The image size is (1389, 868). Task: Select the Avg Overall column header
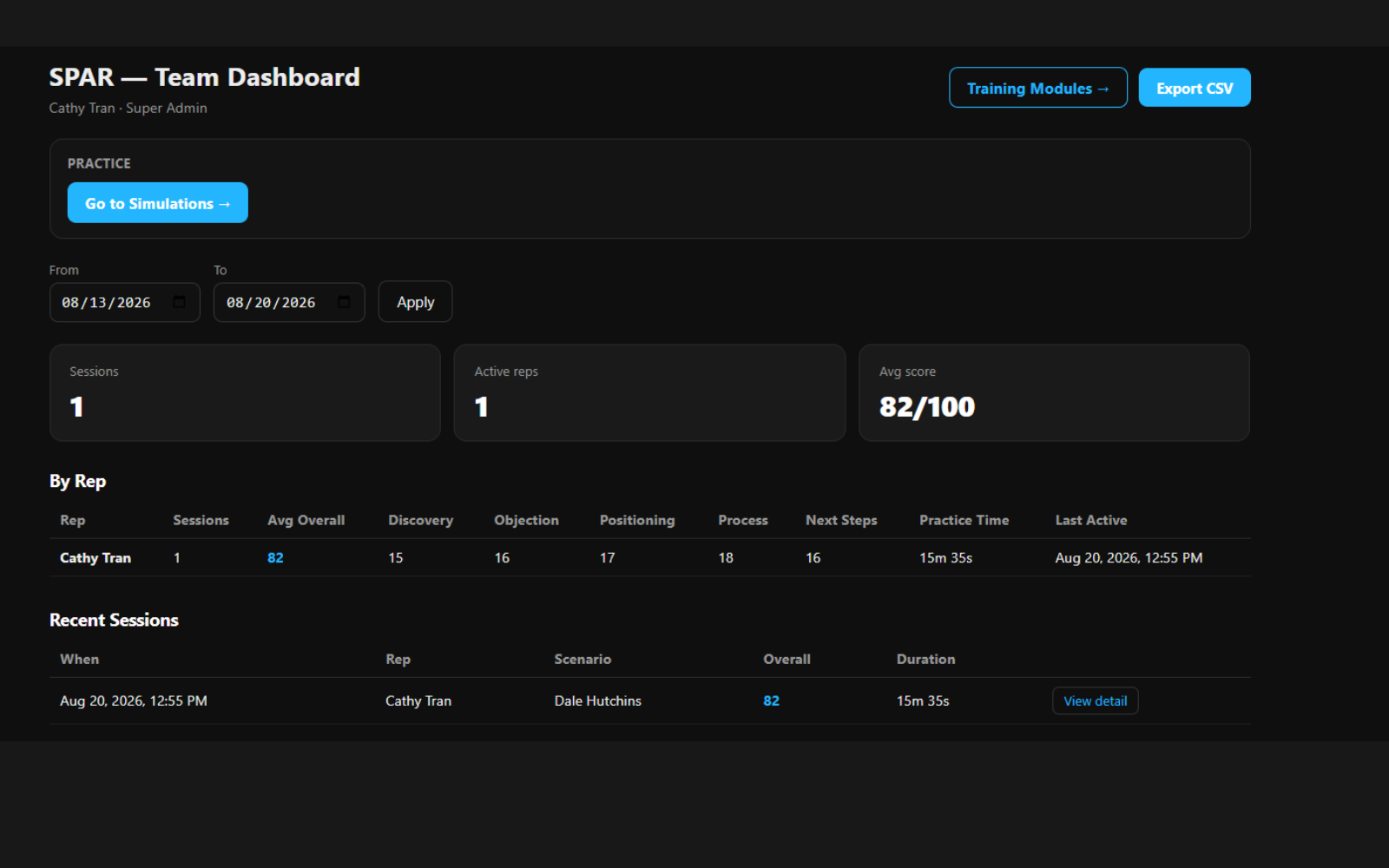pos(306,520)
